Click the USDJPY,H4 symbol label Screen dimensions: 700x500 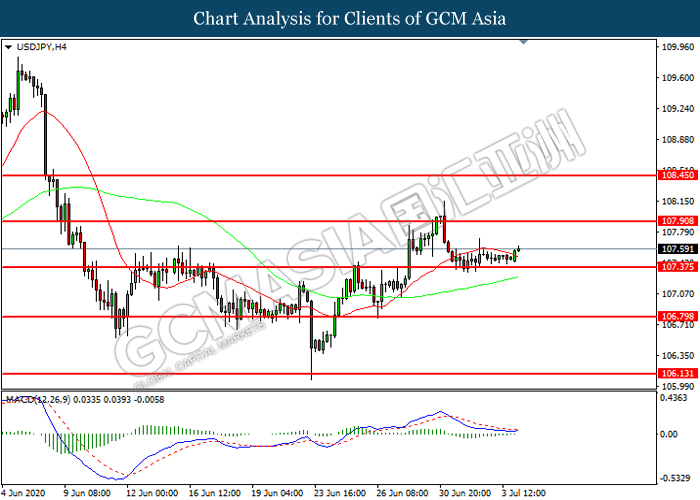click(42, 47)
